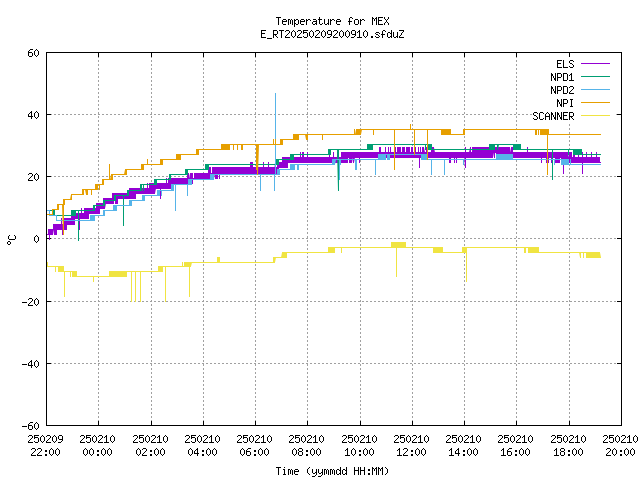Click the x-axis tick label 250210 06:00

coord(254,446)
